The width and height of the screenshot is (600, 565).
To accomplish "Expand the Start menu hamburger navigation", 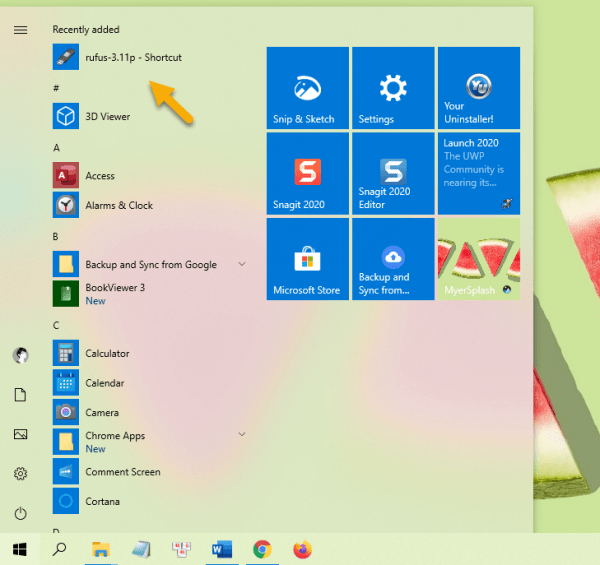I will [x=21, y=30].
